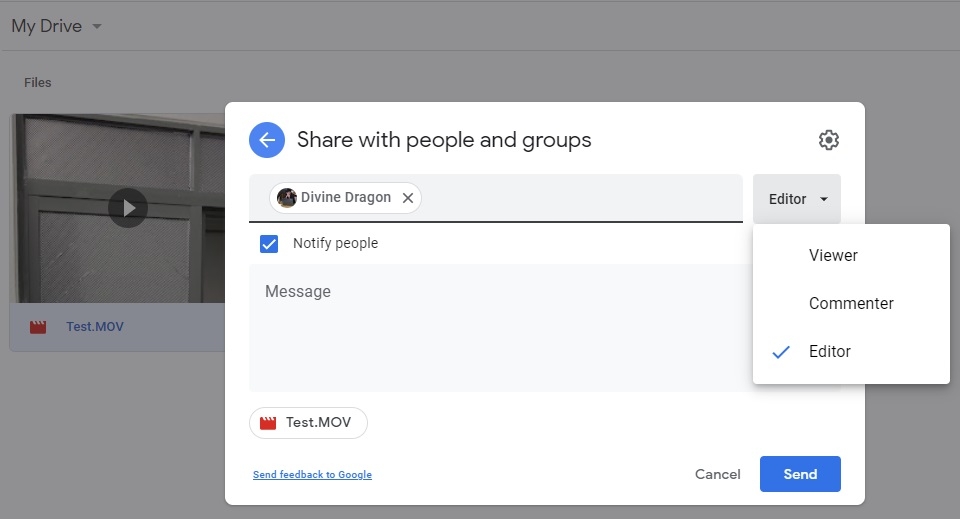960x519 pixels.
Task: Click Divine Dragon's avatar picture
Action: point(287,198)
